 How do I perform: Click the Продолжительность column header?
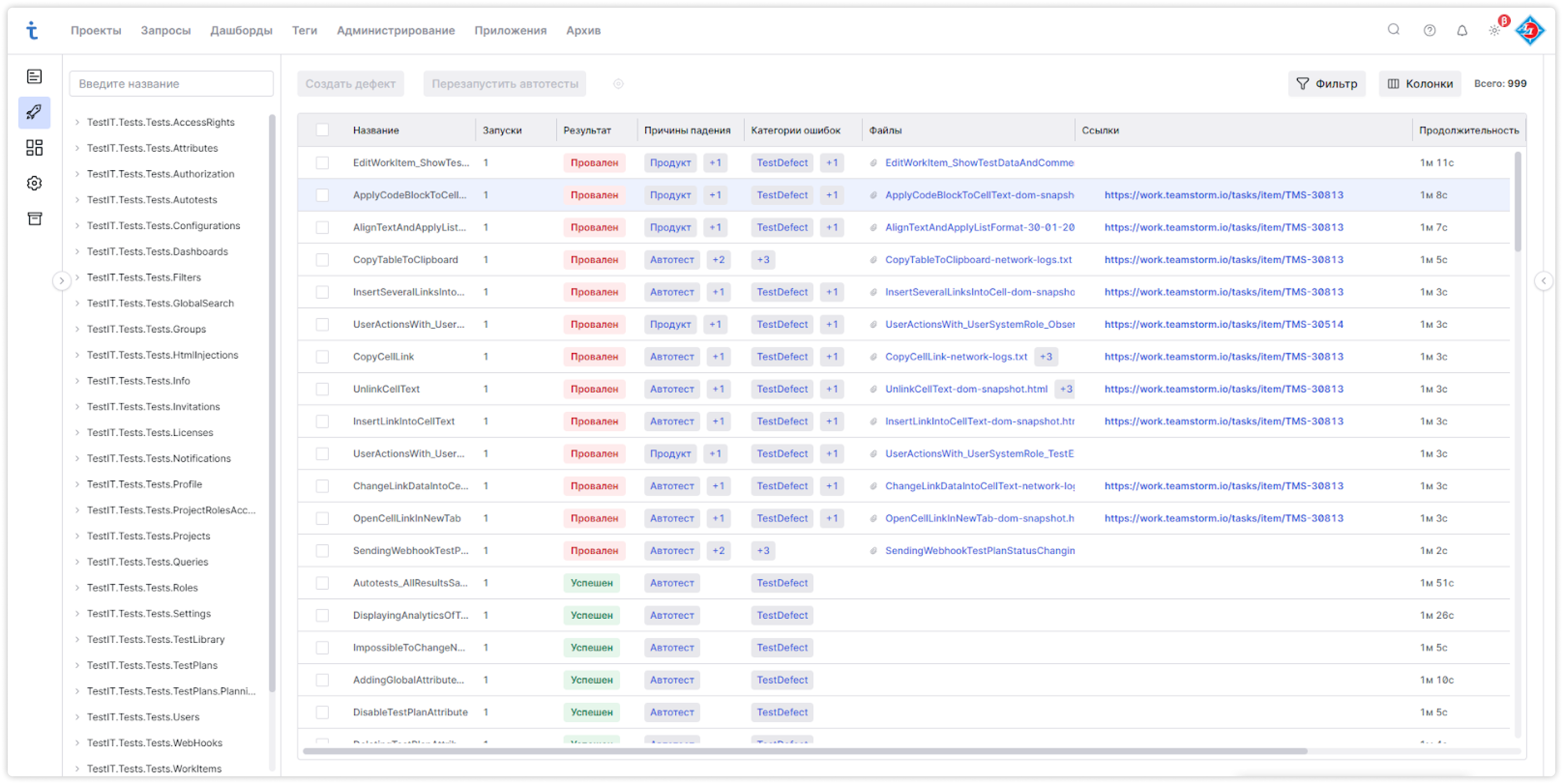pyautogui.click(x=1468, y=130)
